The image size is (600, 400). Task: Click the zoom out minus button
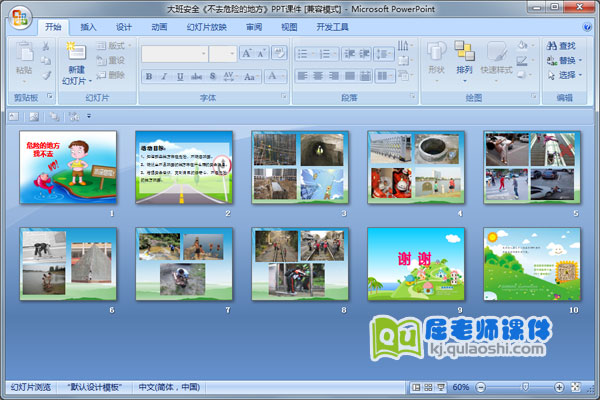[481, 387]
